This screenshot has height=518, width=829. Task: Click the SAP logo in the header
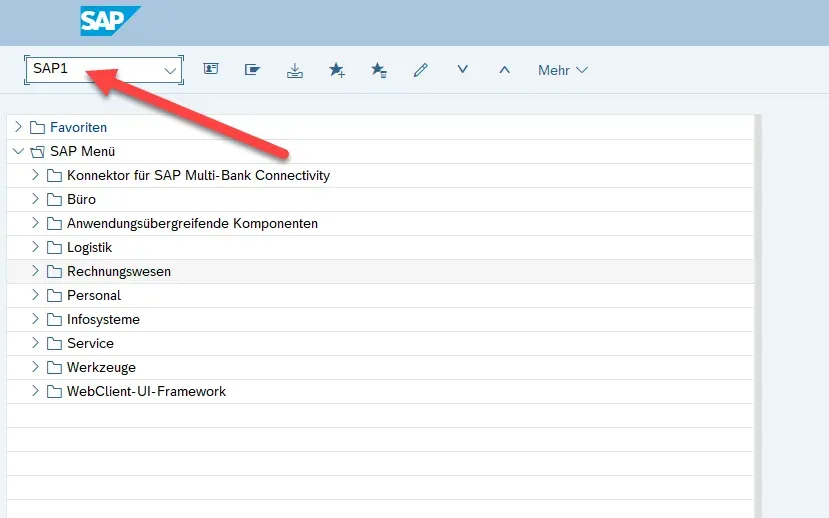(109, 21)
